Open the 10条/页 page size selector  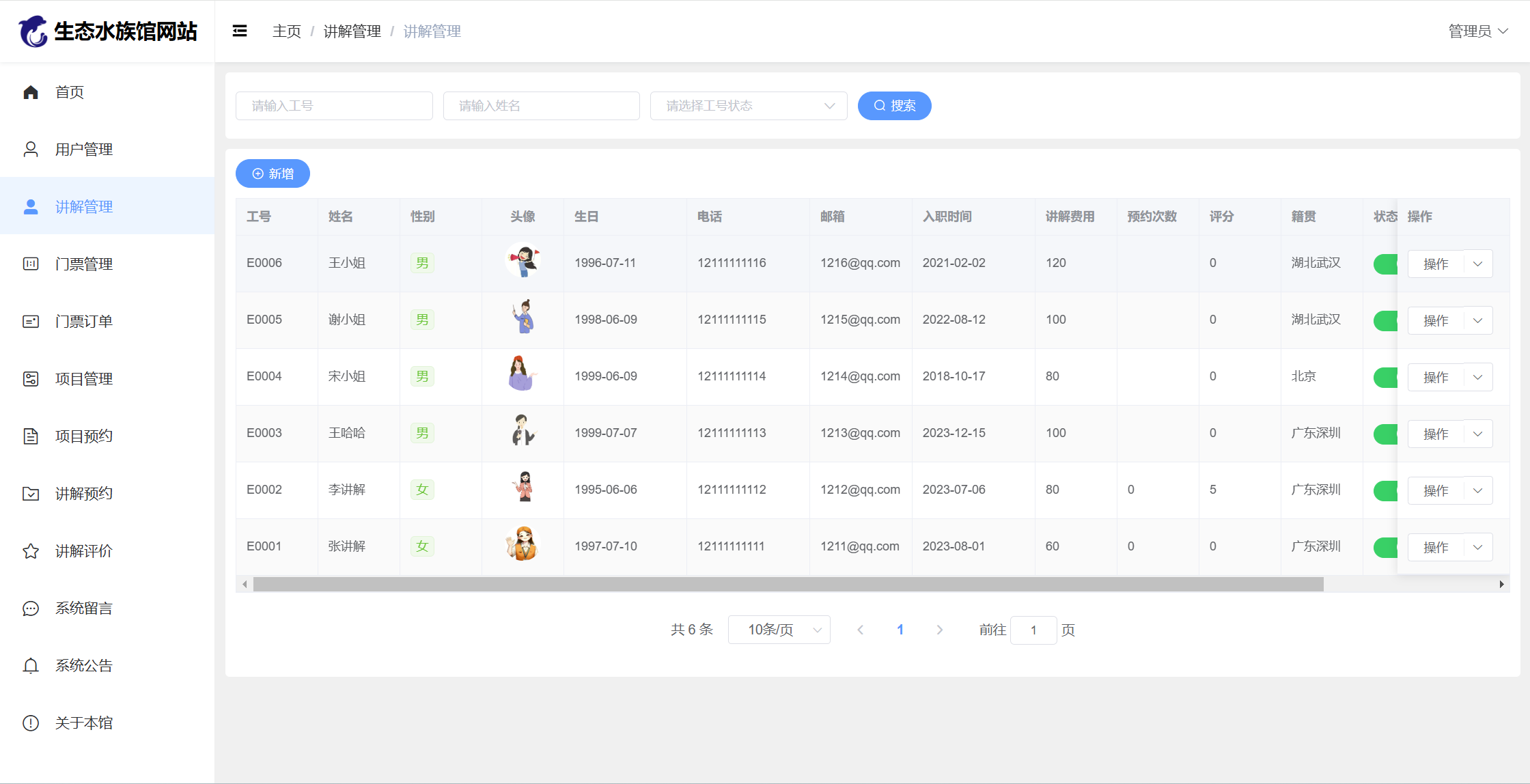click(779, 630)
